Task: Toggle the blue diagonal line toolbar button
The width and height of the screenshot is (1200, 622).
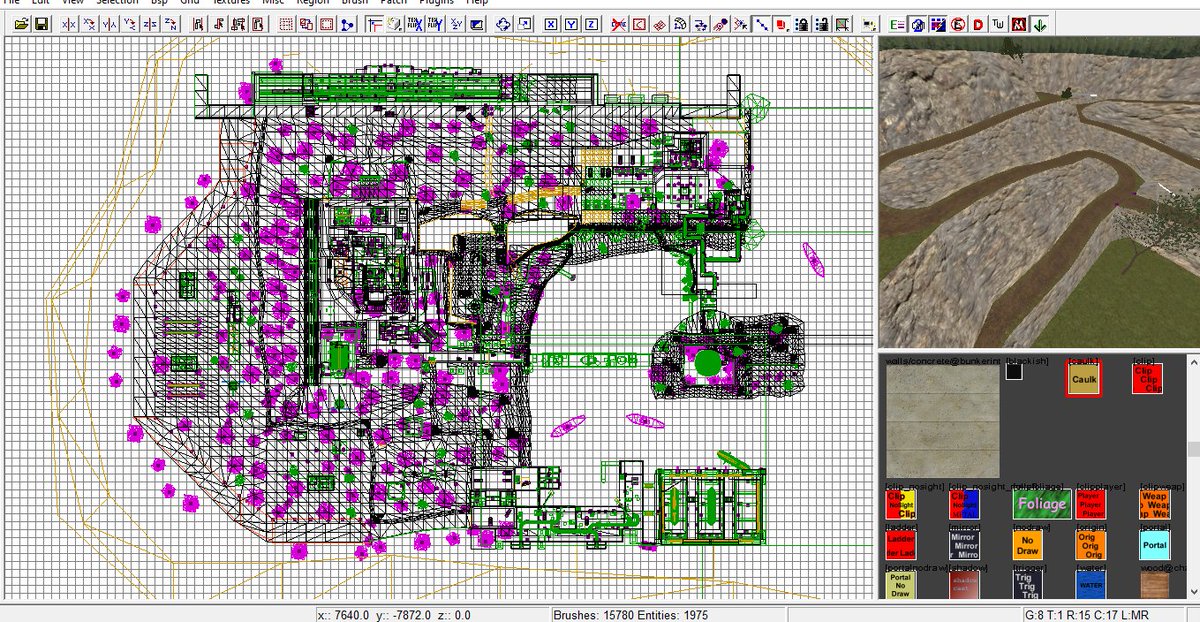Action: coord(761,24)
